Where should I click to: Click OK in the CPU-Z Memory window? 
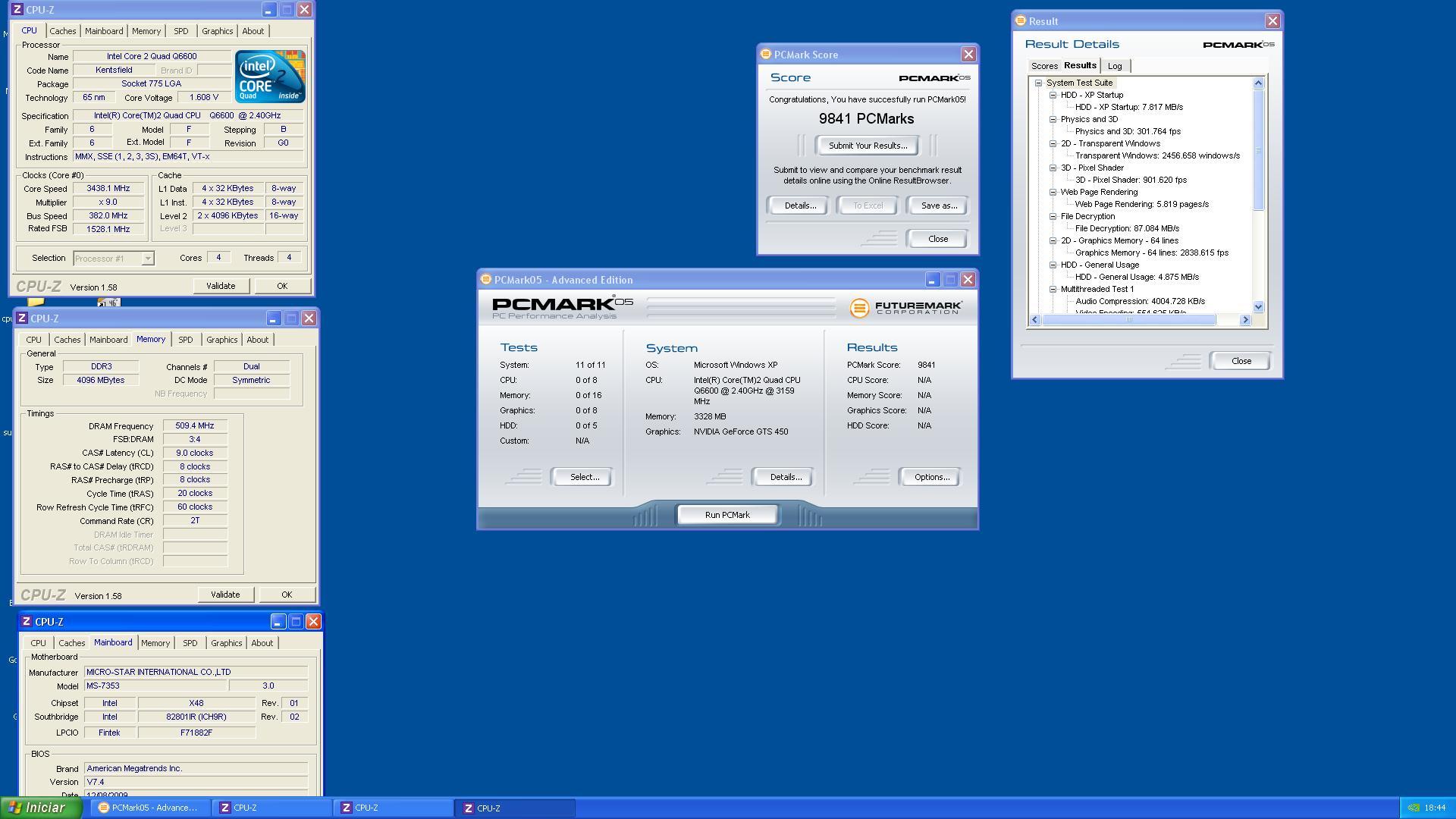pyautogui.click(x=287, y=595)
